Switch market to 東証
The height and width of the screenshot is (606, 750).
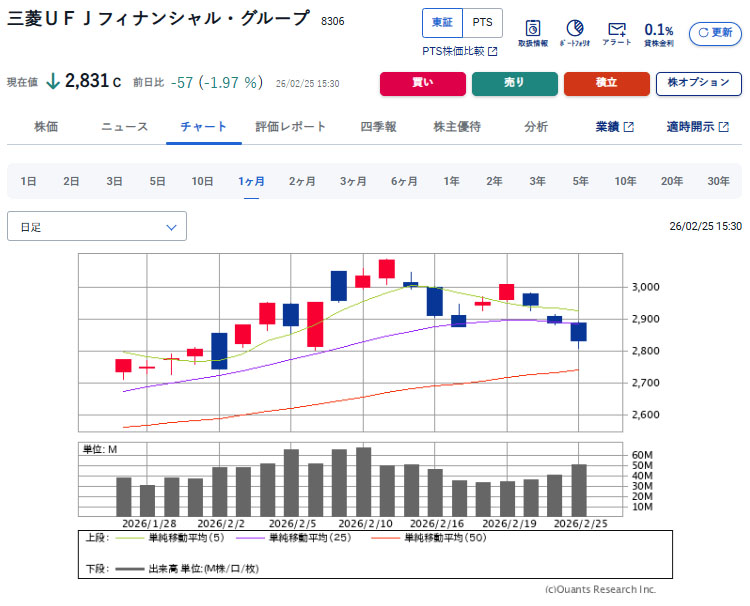tap(442, 22)
